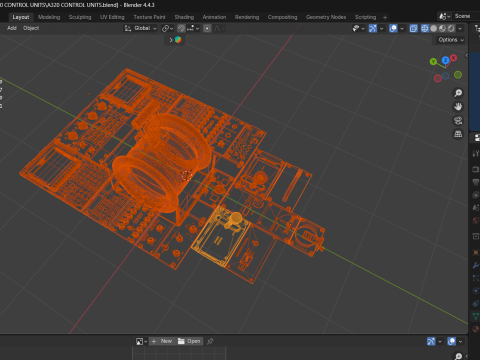Click the New image button
Image resolution: width=480 pixels, height=360 pixels.
point(162,341)
